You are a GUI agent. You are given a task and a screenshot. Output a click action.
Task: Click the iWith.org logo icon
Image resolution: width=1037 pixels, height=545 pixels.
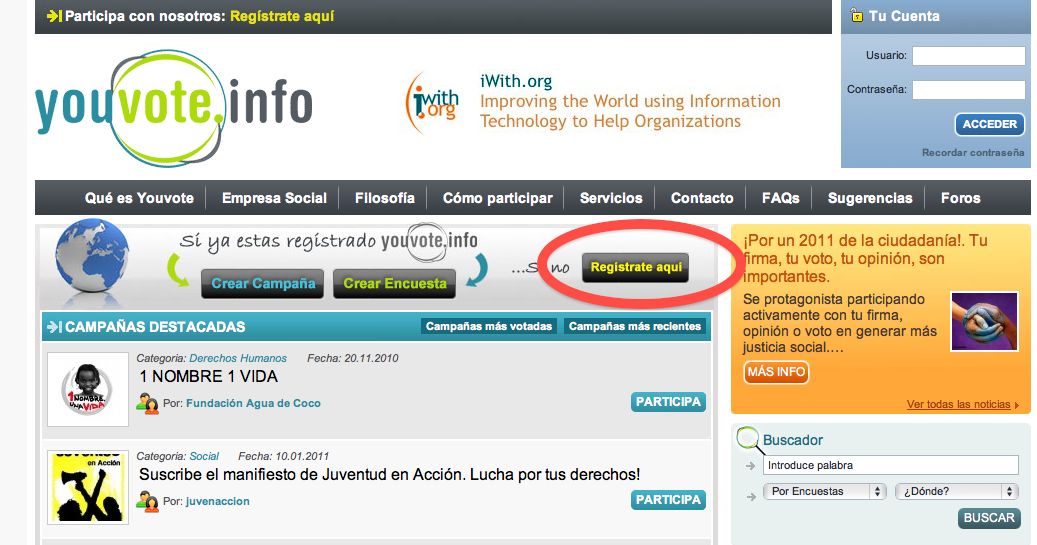[433, 103]
